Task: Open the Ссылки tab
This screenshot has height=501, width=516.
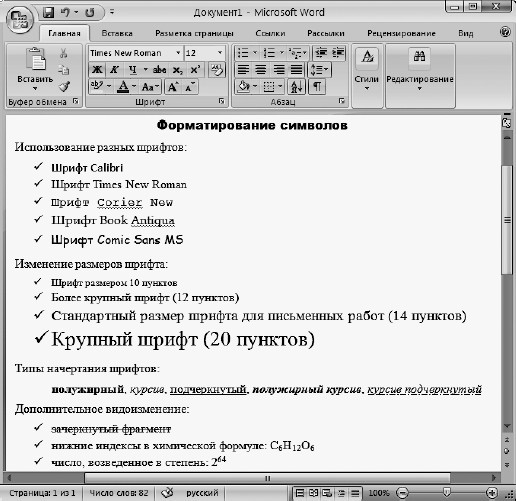Action: (x=270, y=33)
